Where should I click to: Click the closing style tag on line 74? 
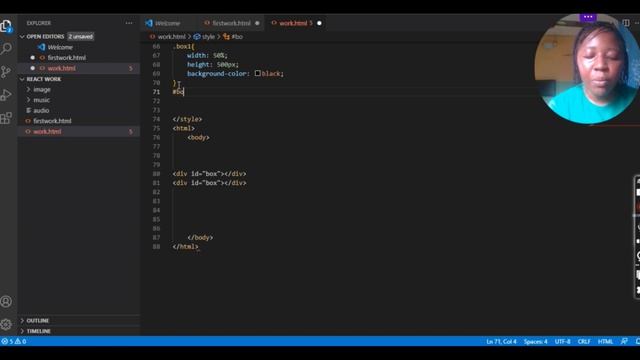[x=187, y=119]
